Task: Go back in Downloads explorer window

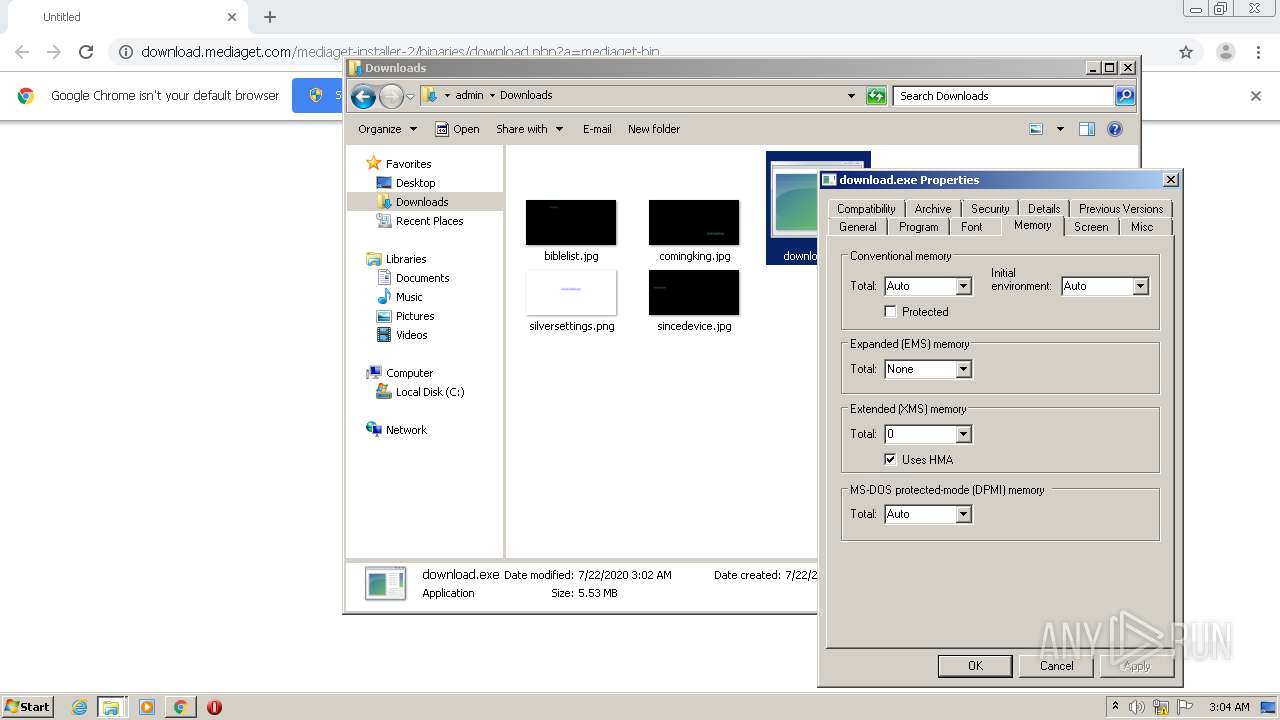Action: (363, 96)
